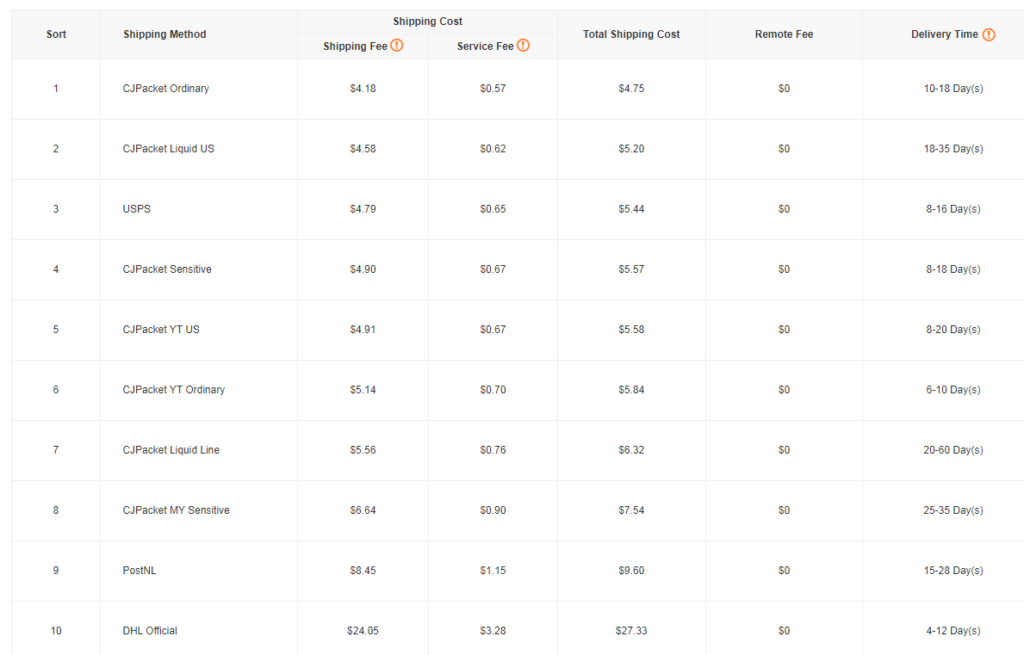Viewport: 1024px width, 655px height.
Task: Click the Shipping Method column header
Action: (165, 35)
